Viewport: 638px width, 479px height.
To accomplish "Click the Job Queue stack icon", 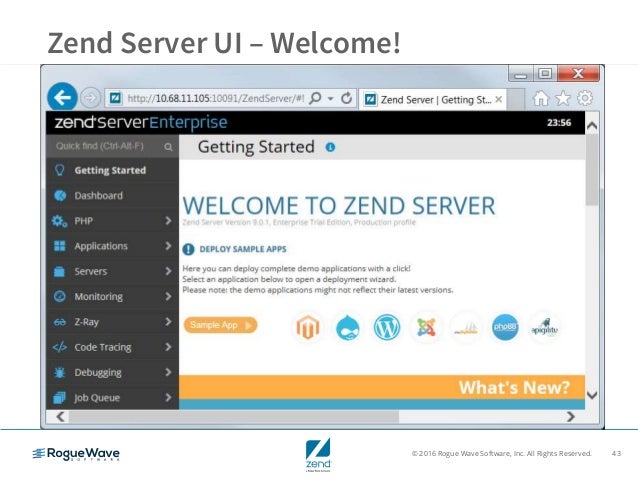I will click(59, 398).
